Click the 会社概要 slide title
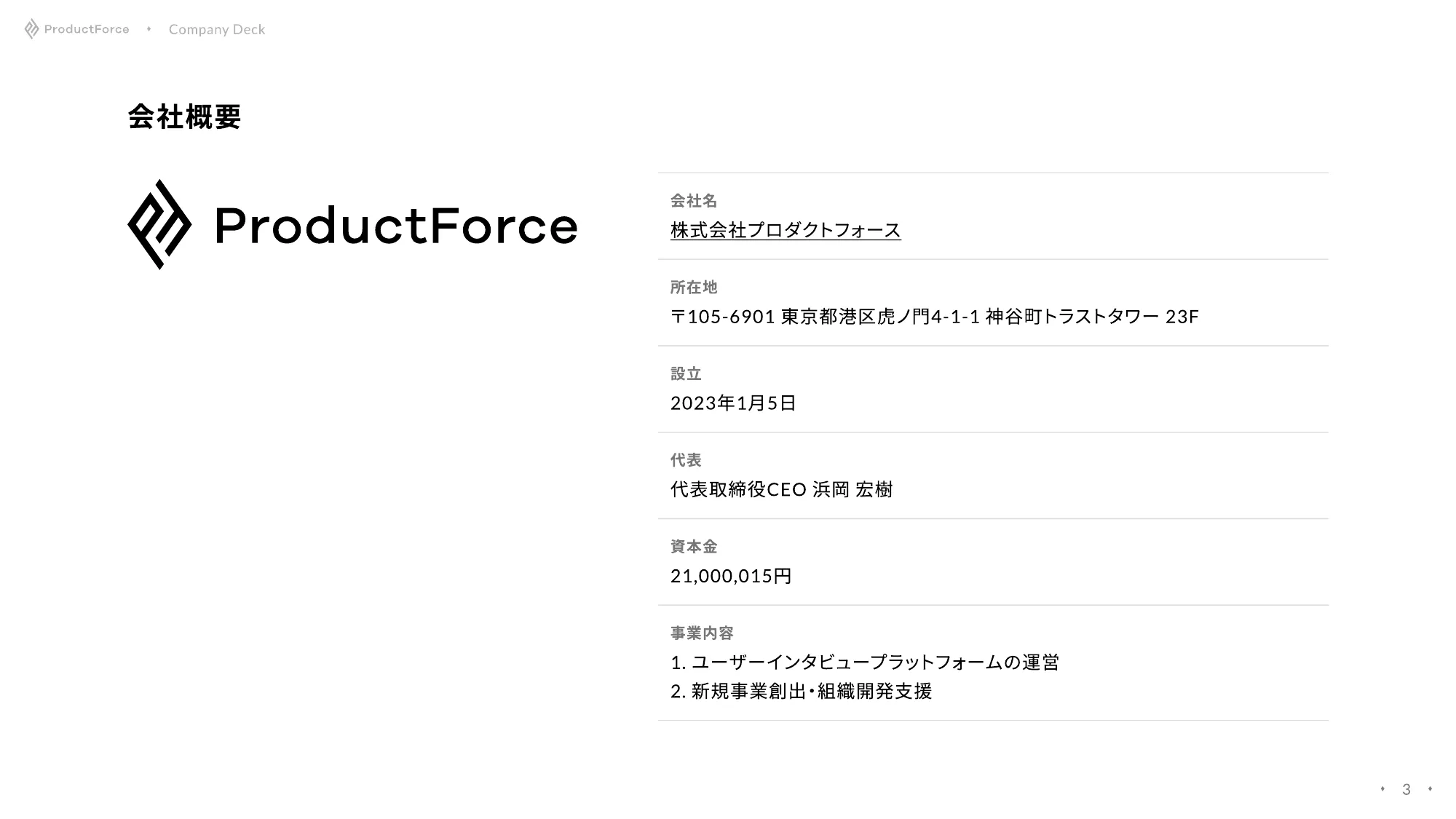The image size is (1456, 819). [184, 116]
